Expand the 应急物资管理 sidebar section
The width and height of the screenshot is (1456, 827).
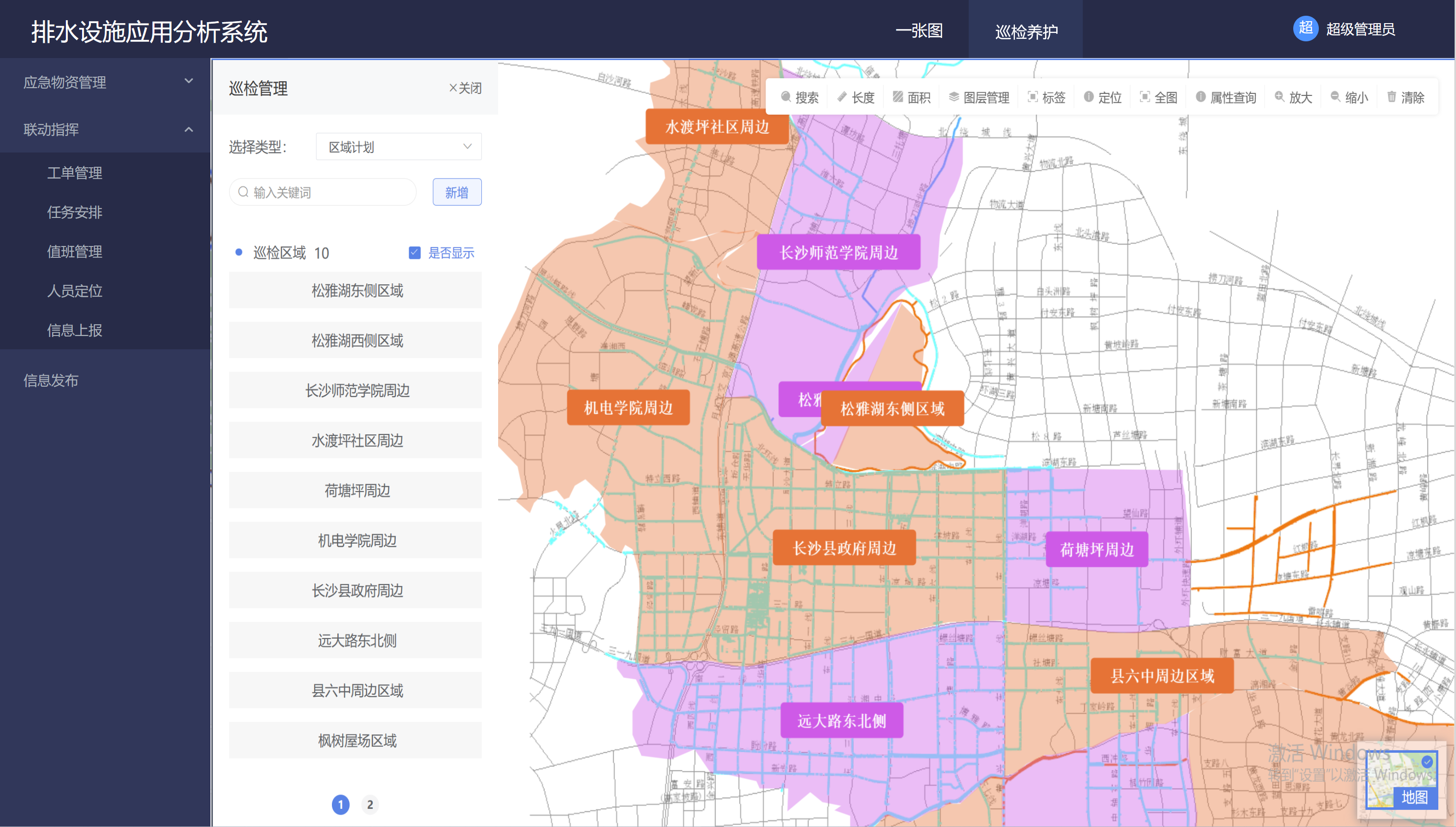[106, 82]
